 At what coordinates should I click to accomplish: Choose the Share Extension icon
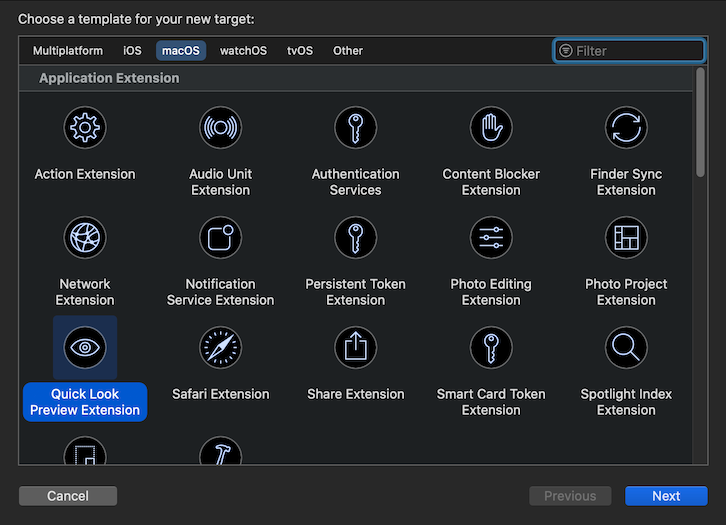pos(355,348)
